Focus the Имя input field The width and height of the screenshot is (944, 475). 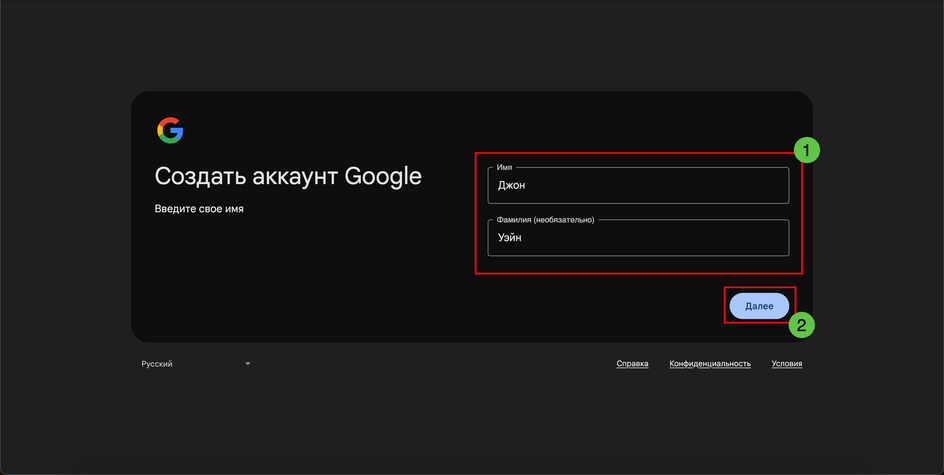pos(638,185)
